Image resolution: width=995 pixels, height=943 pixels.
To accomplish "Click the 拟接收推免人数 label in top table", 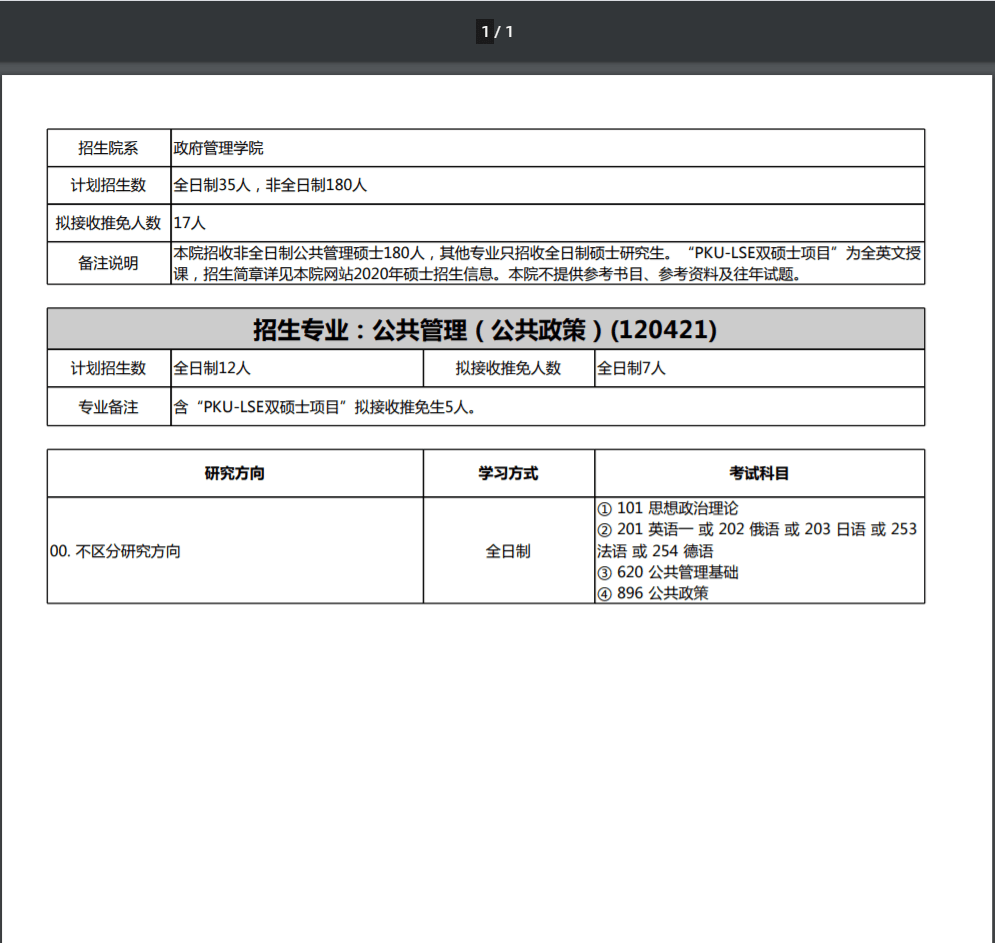I will tap(109, 223).
